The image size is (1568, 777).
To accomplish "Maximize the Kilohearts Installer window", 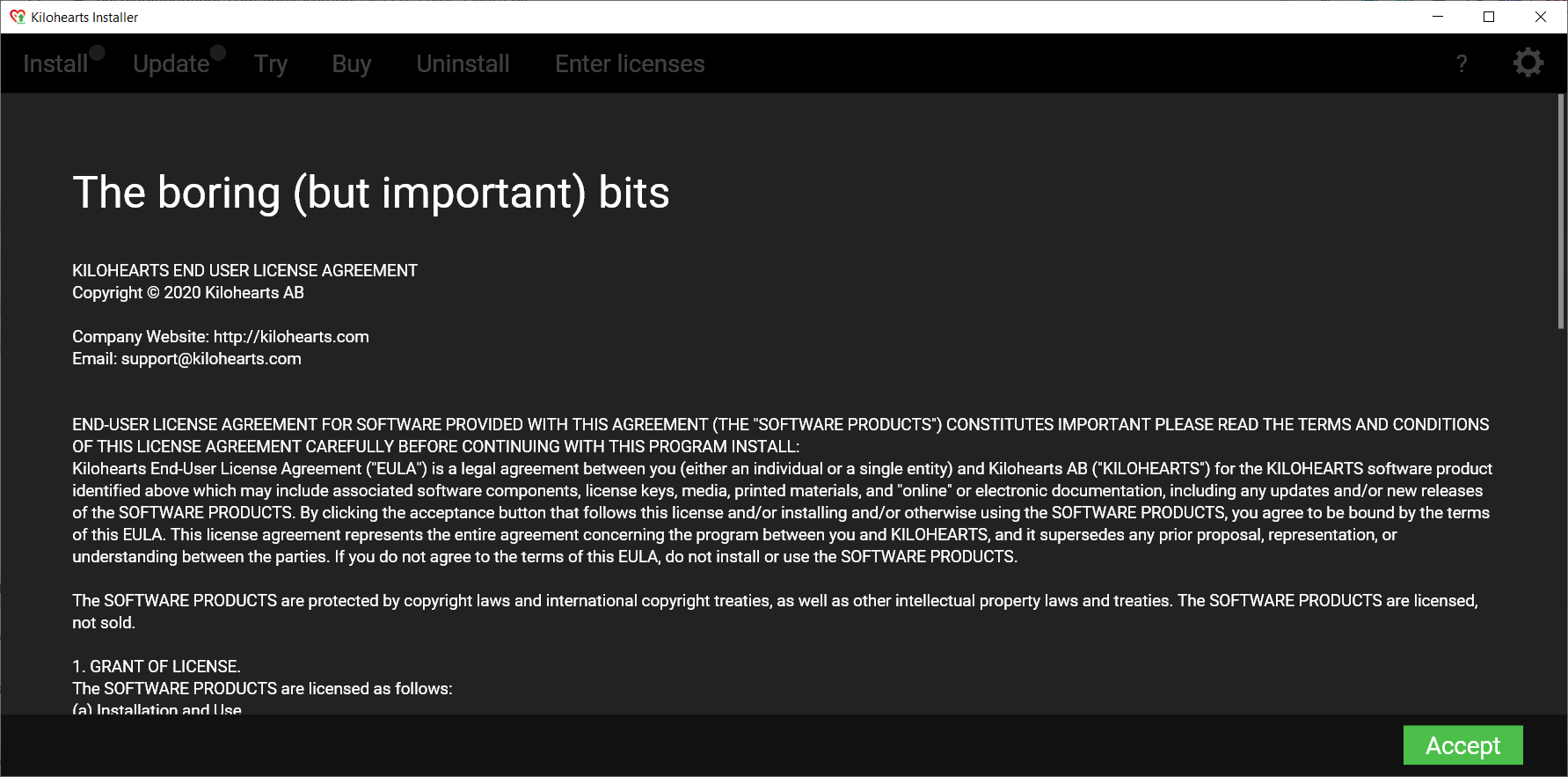I will coord(1489,17).
